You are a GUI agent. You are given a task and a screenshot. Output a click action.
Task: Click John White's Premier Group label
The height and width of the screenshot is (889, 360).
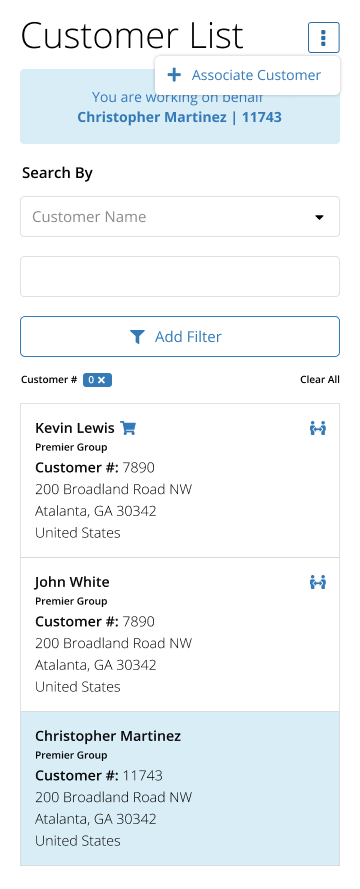point(71,601)
